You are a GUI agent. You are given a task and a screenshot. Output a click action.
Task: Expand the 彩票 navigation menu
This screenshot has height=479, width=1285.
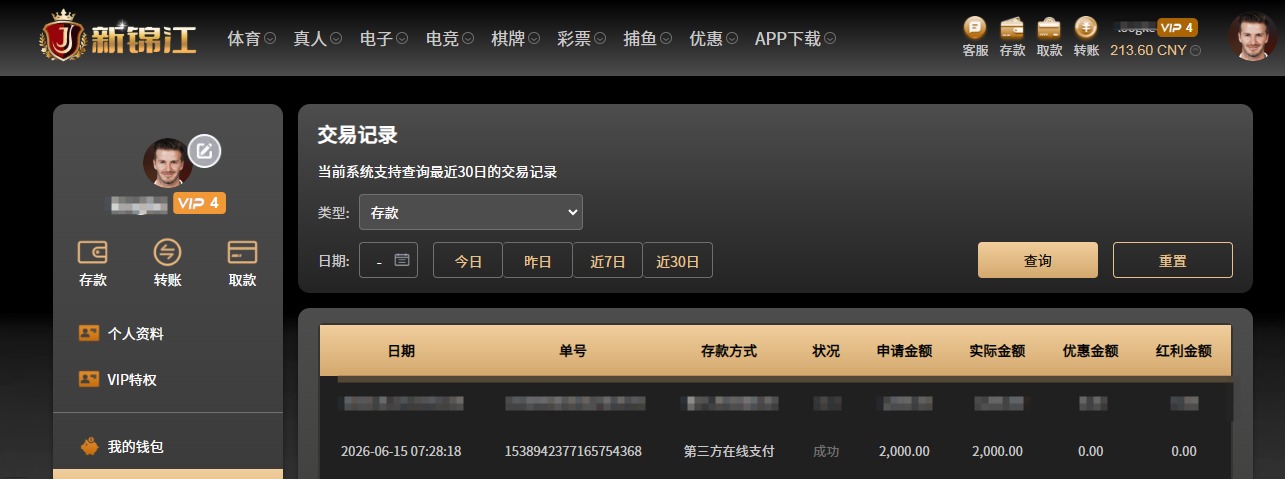pyautogui.click(x=582, y=38)
